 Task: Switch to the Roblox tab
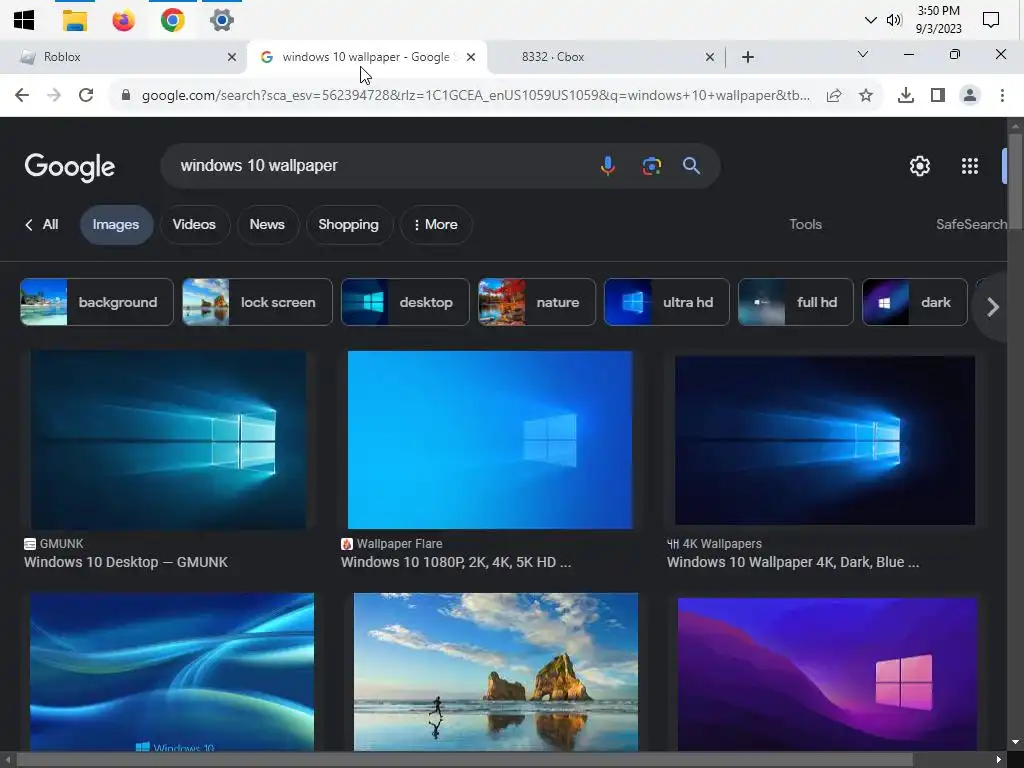coord(124,57)
